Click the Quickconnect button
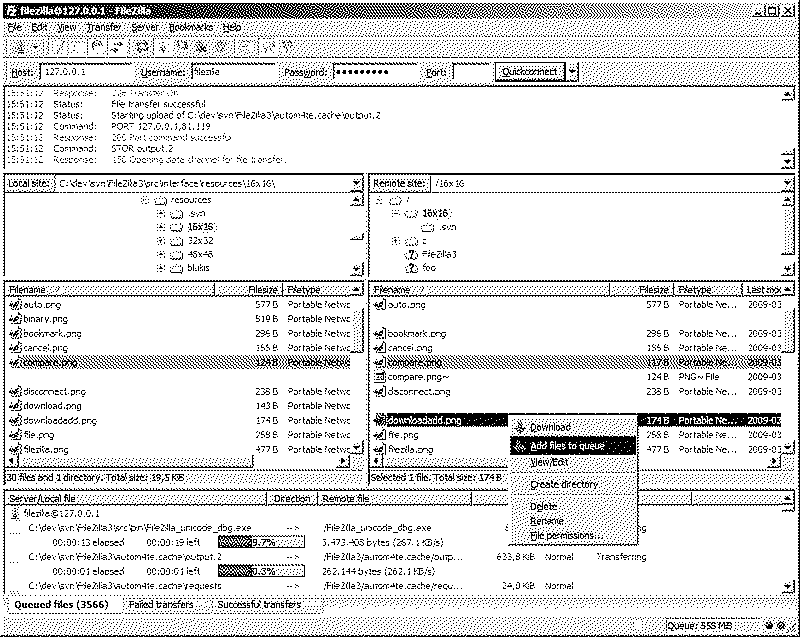The height and width of the screenshot is (637, 800). coord(529,73)
